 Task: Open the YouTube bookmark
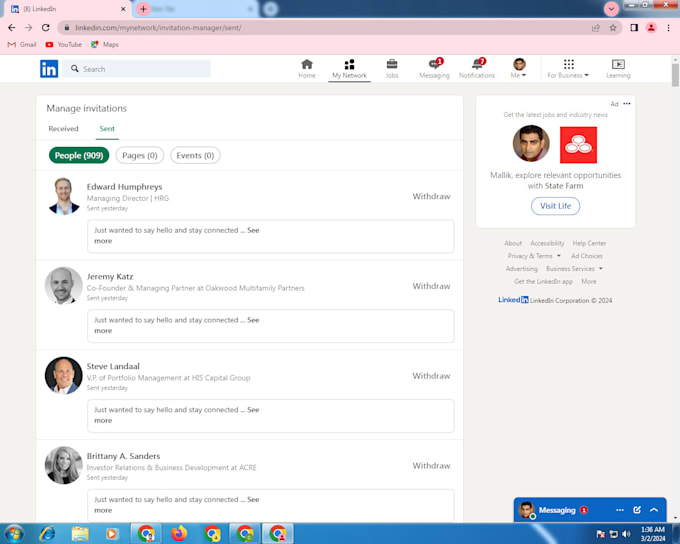(64, 45)
